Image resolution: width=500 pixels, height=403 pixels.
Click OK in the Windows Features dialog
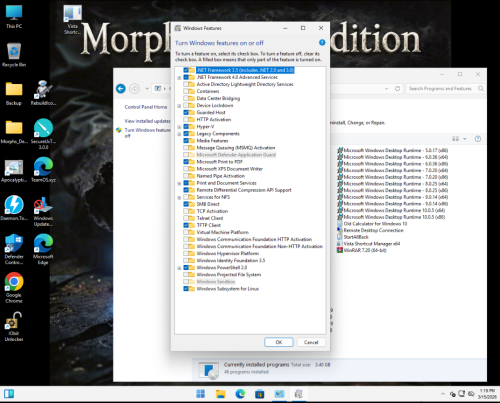coord(279,342)
